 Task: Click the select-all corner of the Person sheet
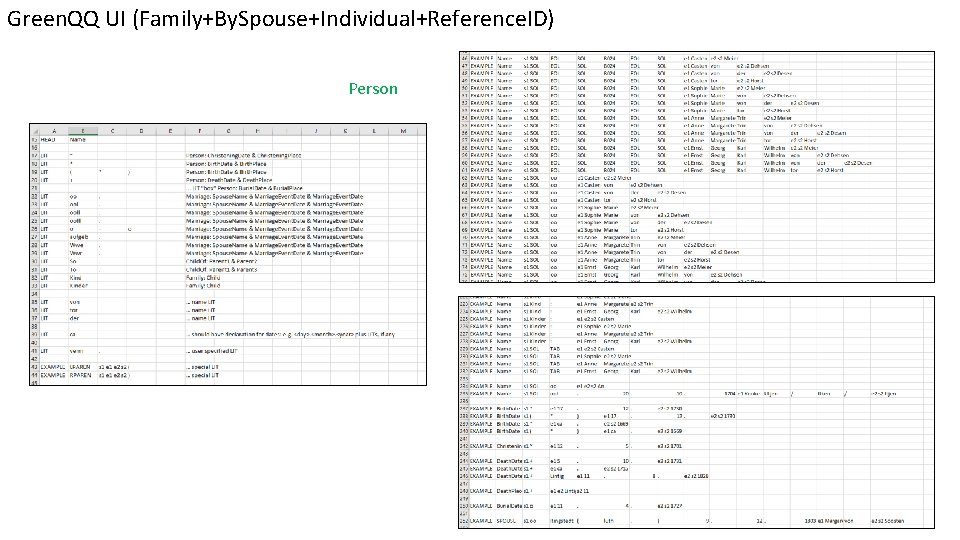click(x=35, y=131)
